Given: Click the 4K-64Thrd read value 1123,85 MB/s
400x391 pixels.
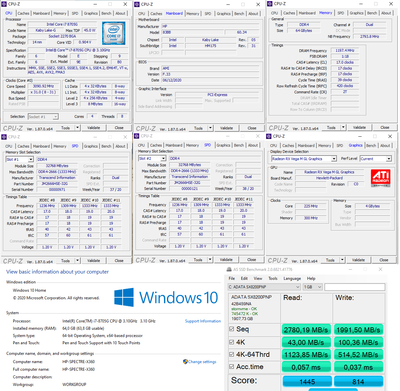Looking at the screenshot, I should pos(306,355).
